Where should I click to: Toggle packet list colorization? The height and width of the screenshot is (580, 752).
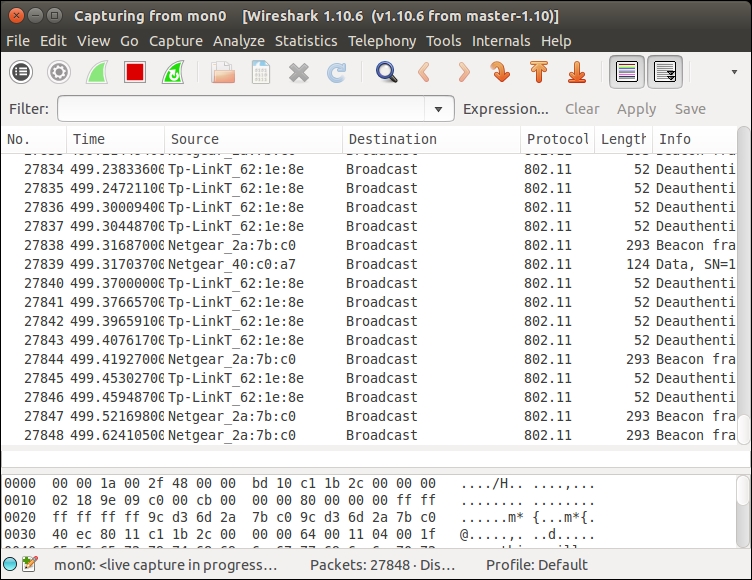(x=627, y=72)
